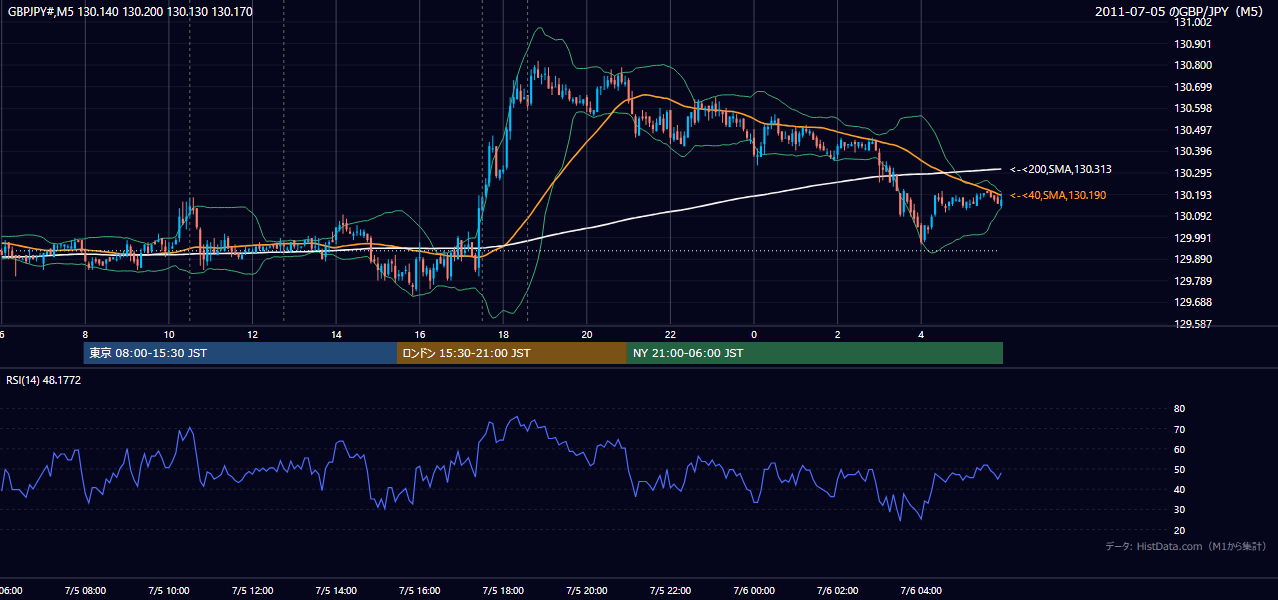Click RSI scale value 30
Screen dimensions: 1278x600
(1180, 509)
